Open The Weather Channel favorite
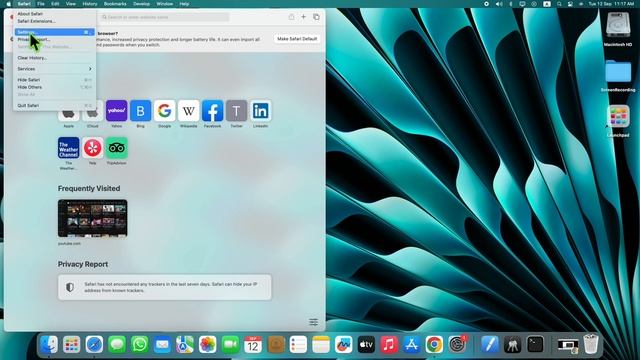Image resolution: width=640 pixels, height=360 pixels. [69, 148]
